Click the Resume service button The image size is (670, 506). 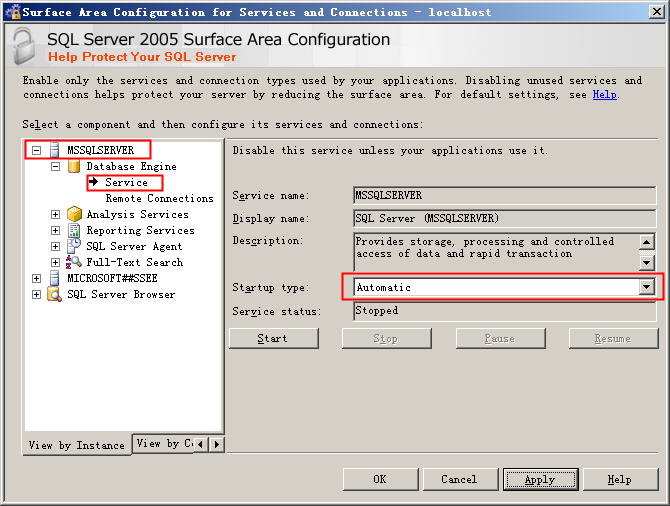click(x=613, y=338)
